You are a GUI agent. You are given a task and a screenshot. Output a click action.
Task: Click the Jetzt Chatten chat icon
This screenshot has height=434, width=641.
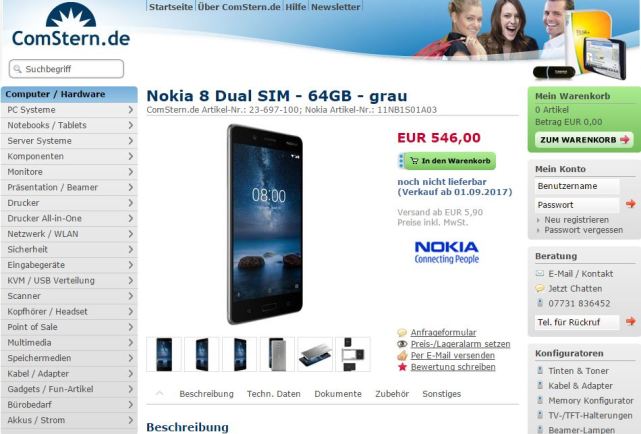coord(540,289)
